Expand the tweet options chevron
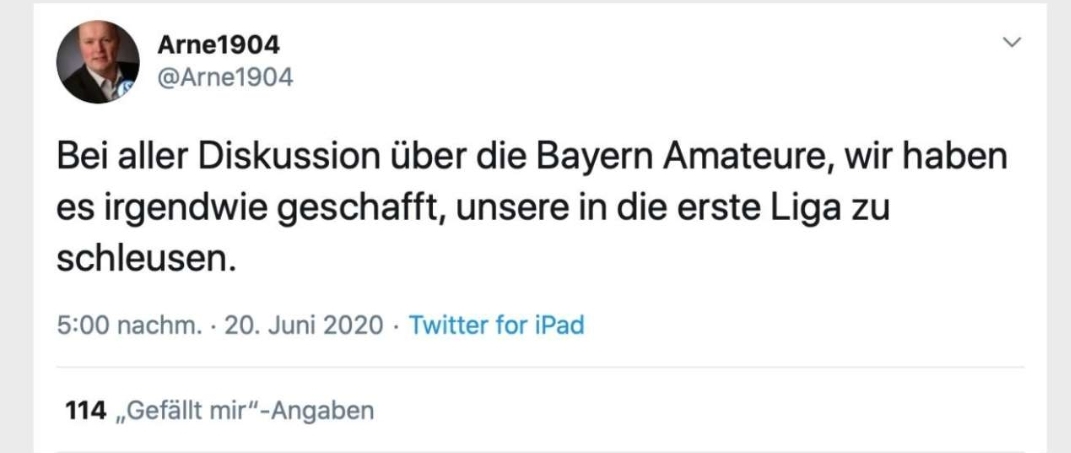 pos(1012,43)
